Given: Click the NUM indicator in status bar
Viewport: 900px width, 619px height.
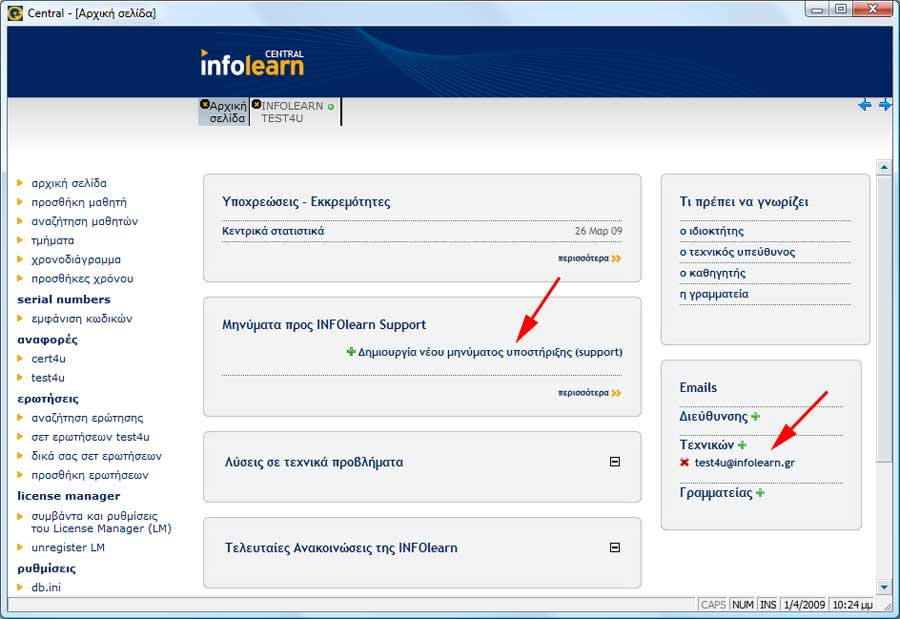Looking at the screenshot, I should pos(743,605).
